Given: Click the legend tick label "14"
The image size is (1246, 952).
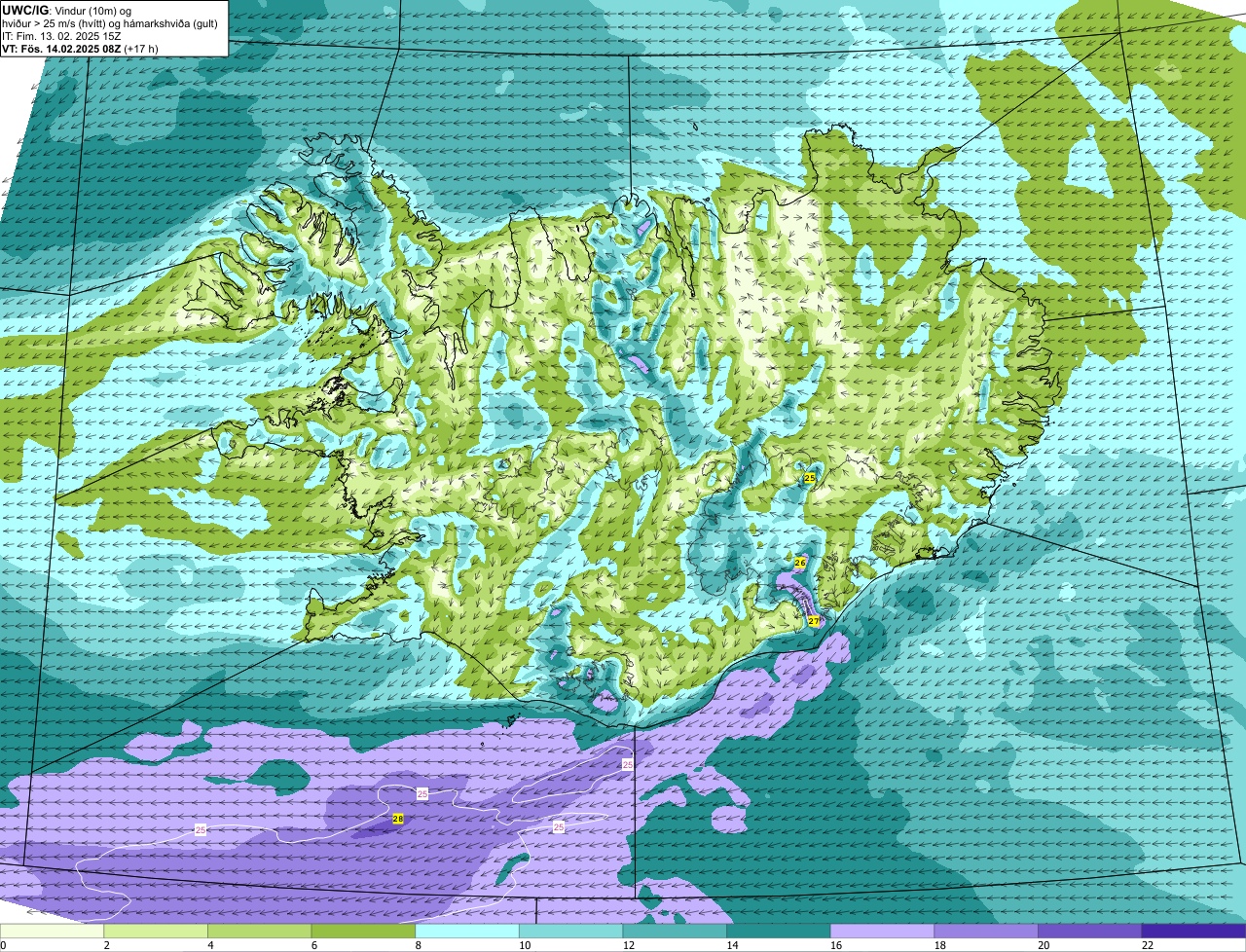Looking at the screenshot, I should (731, 945).
